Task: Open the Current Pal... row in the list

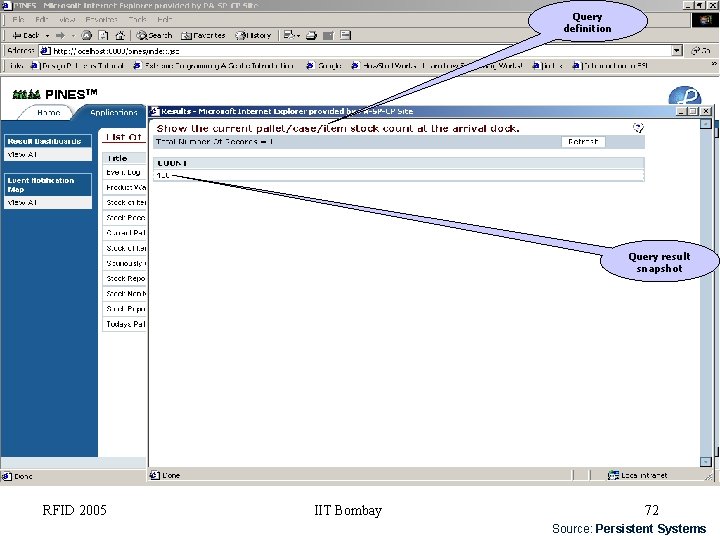Action: (124, 233)
